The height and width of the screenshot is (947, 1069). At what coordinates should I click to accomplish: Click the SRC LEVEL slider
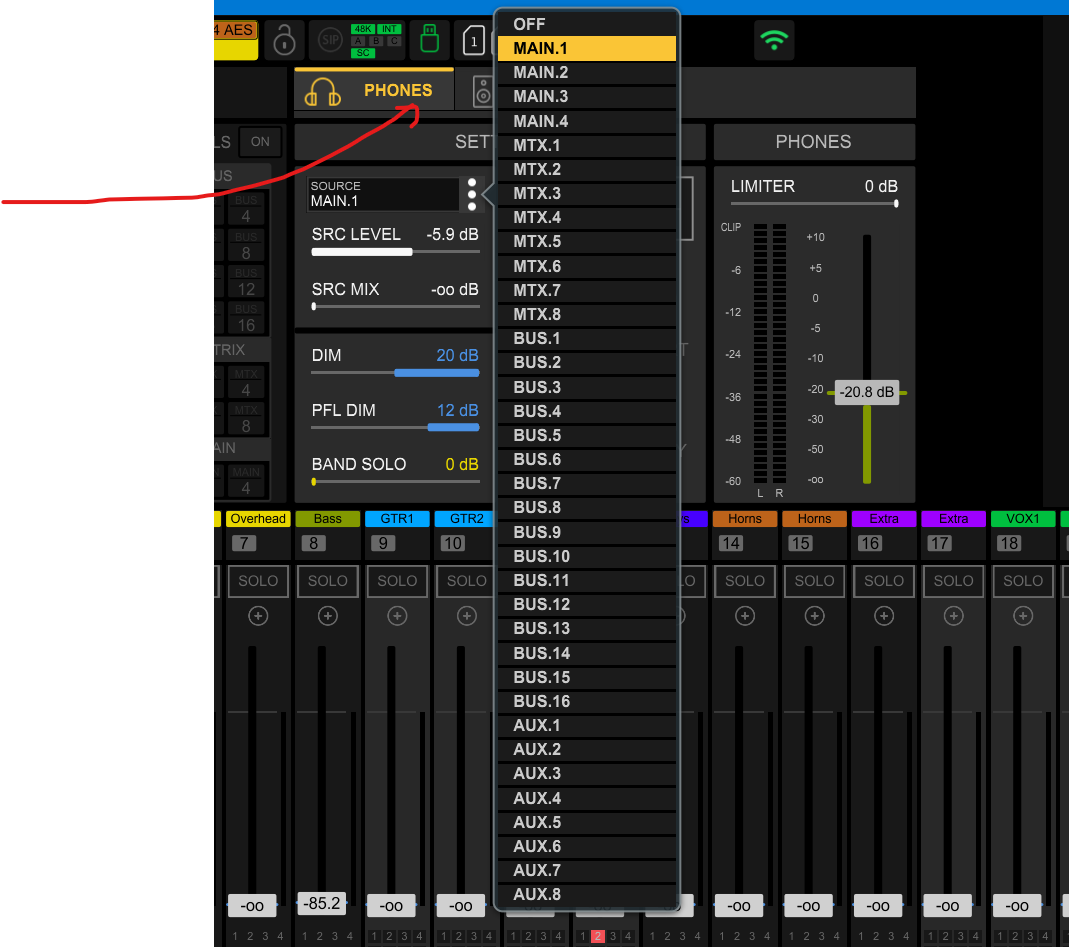point(395,252)
